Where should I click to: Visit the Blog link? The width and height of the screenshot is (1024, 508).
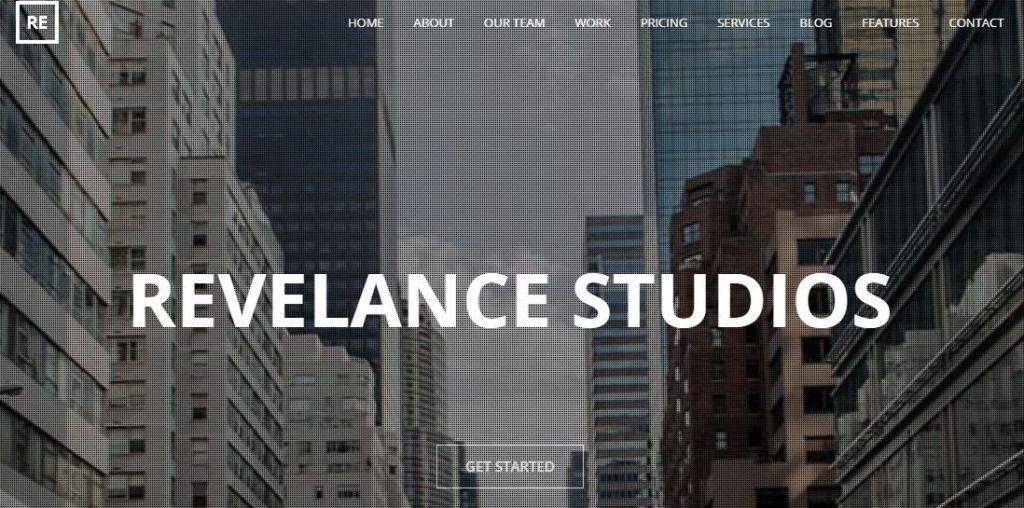816,23
